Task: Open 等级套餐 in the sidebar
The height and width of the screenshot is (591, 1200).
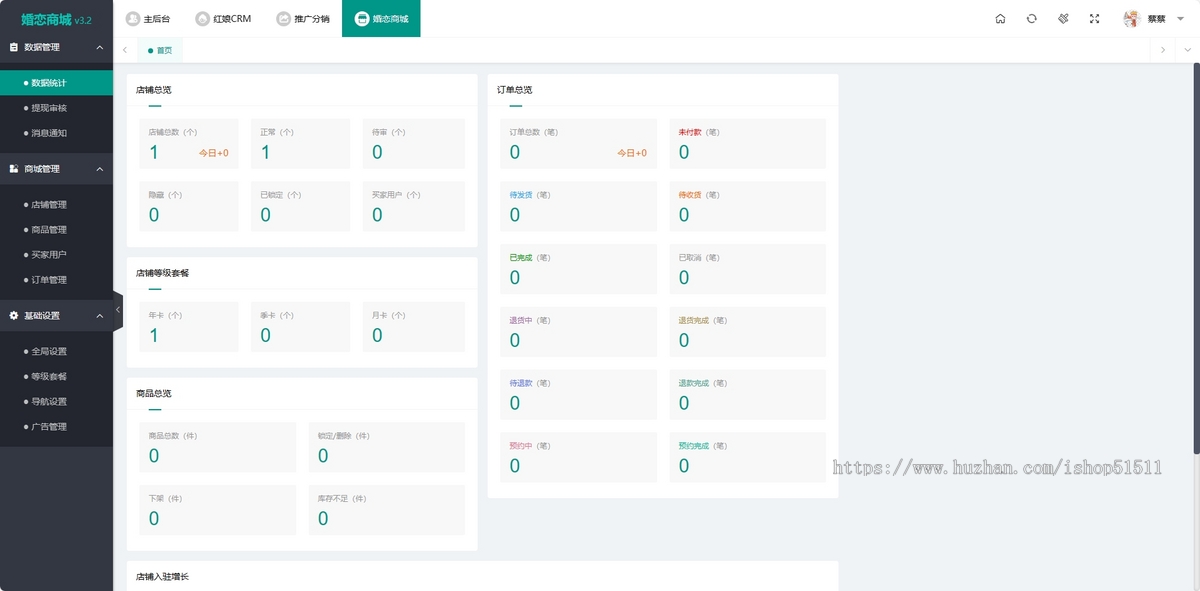Action: (x=56, y=377)
